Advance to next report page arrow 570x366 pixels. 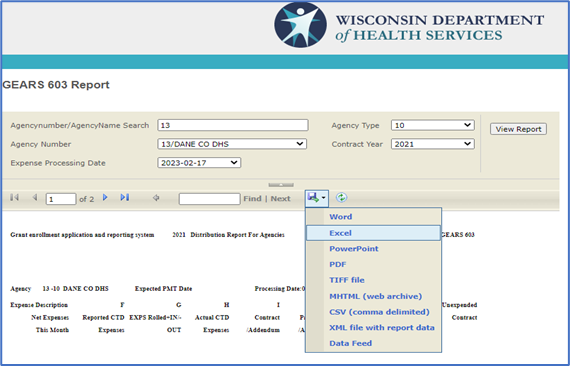(x=105, y=197)
